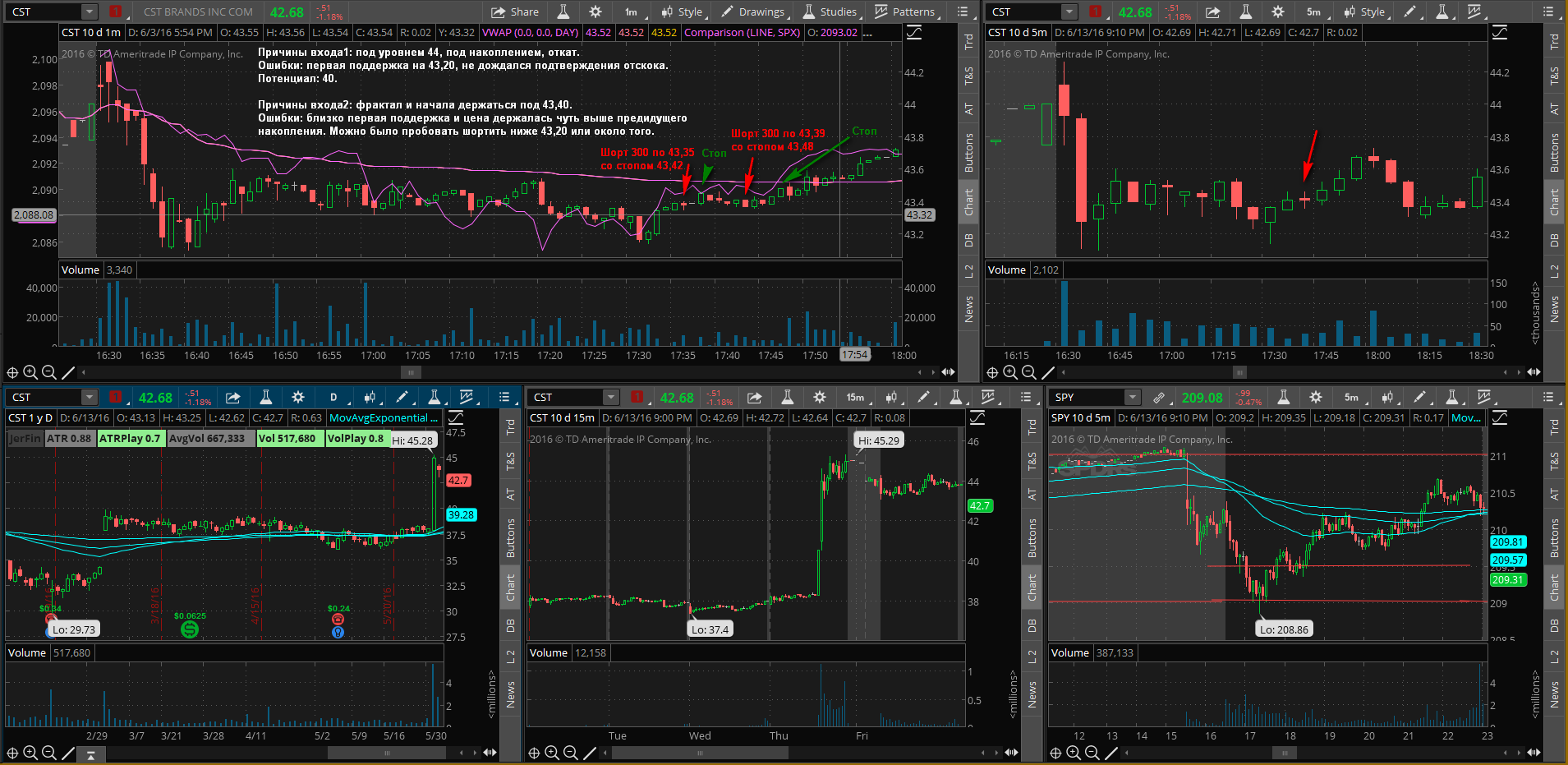
Task: Open settings gear in SPY 5m chart
Action: point(1316,397)
